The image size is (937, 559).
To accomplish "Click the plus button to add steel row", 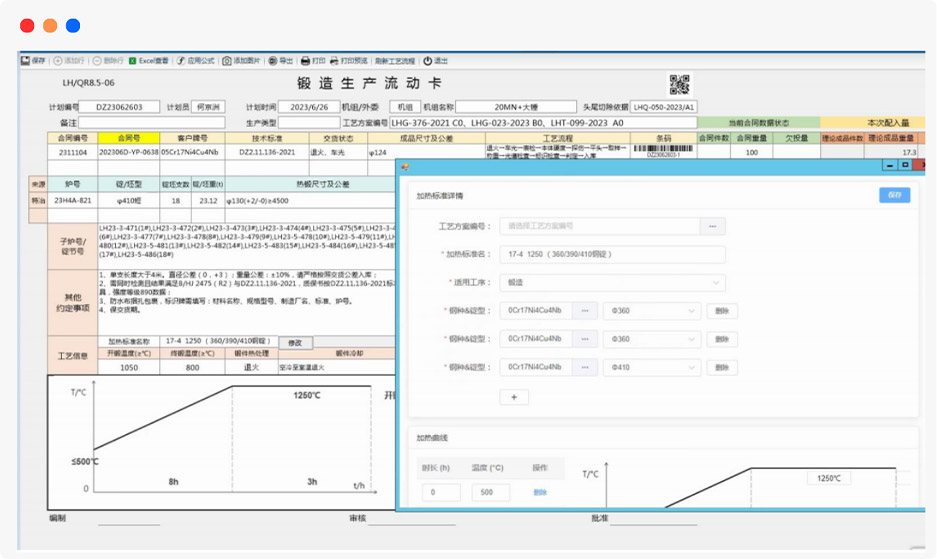I will (514, 397).
